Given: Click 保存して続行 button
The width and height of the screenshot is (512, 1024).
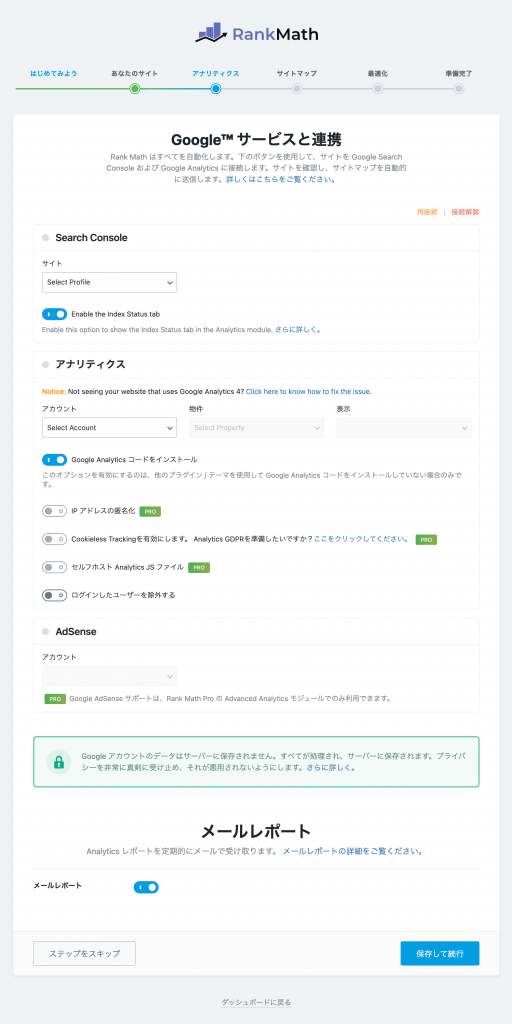Looking at the screenshot, I should [440, 953].
